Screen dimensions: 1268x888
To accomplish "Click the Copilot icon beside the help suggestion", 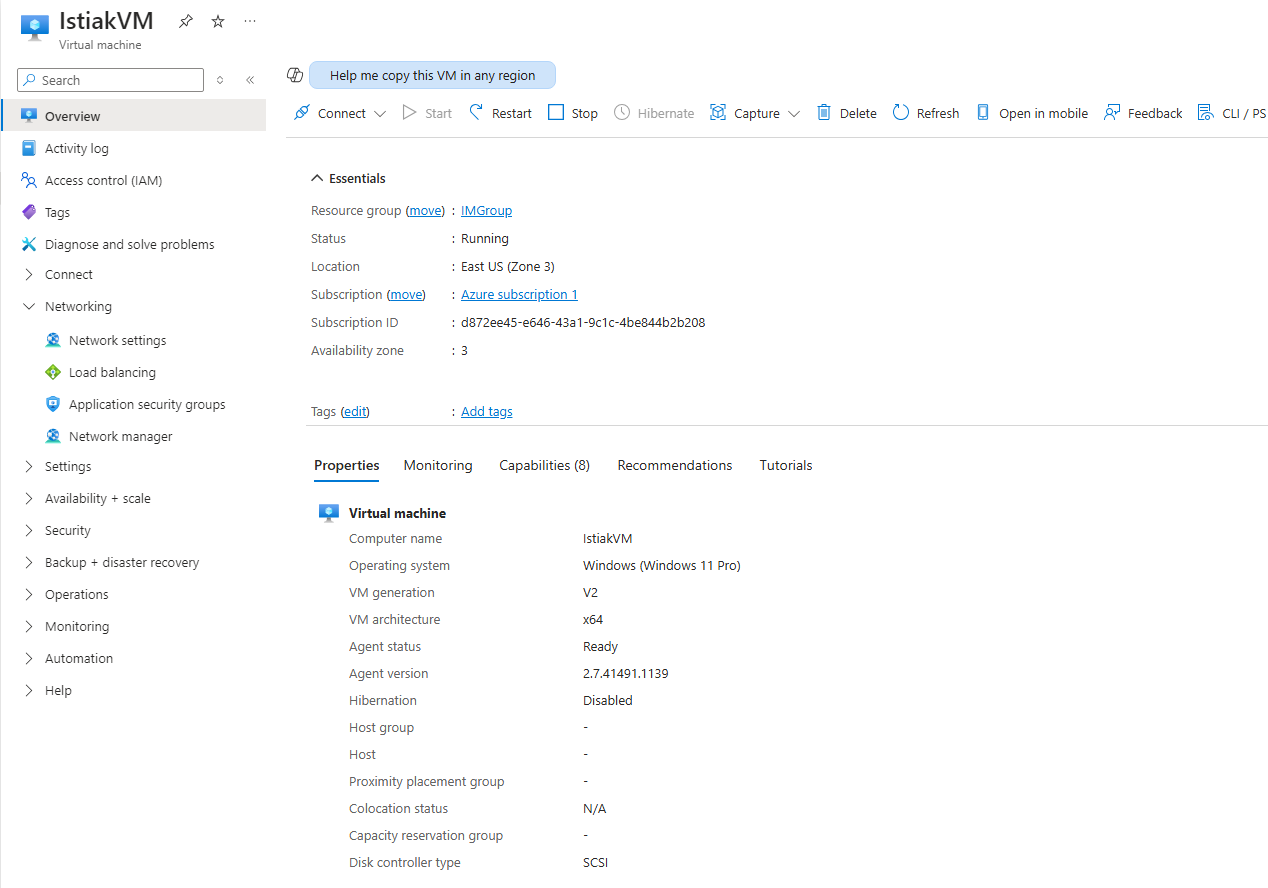I will pyautogui.click(x=295, y=75).
